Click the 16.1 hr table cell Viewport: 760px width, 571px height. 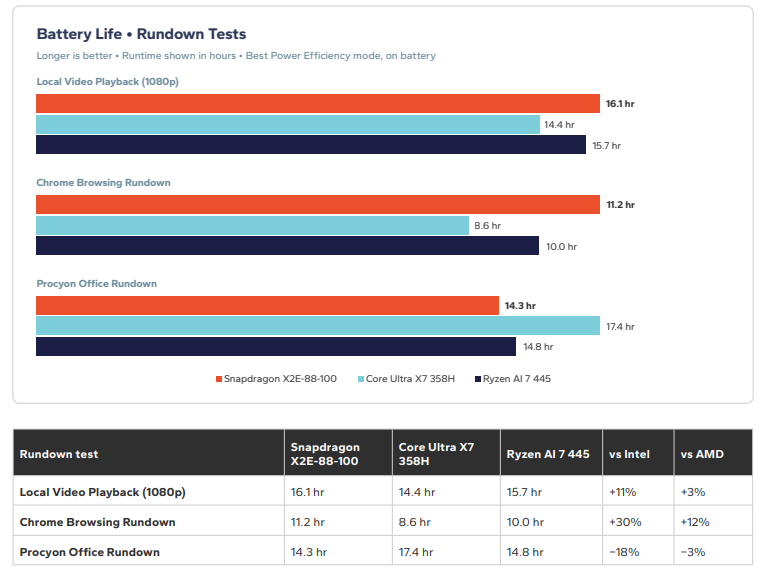(338, 491)
